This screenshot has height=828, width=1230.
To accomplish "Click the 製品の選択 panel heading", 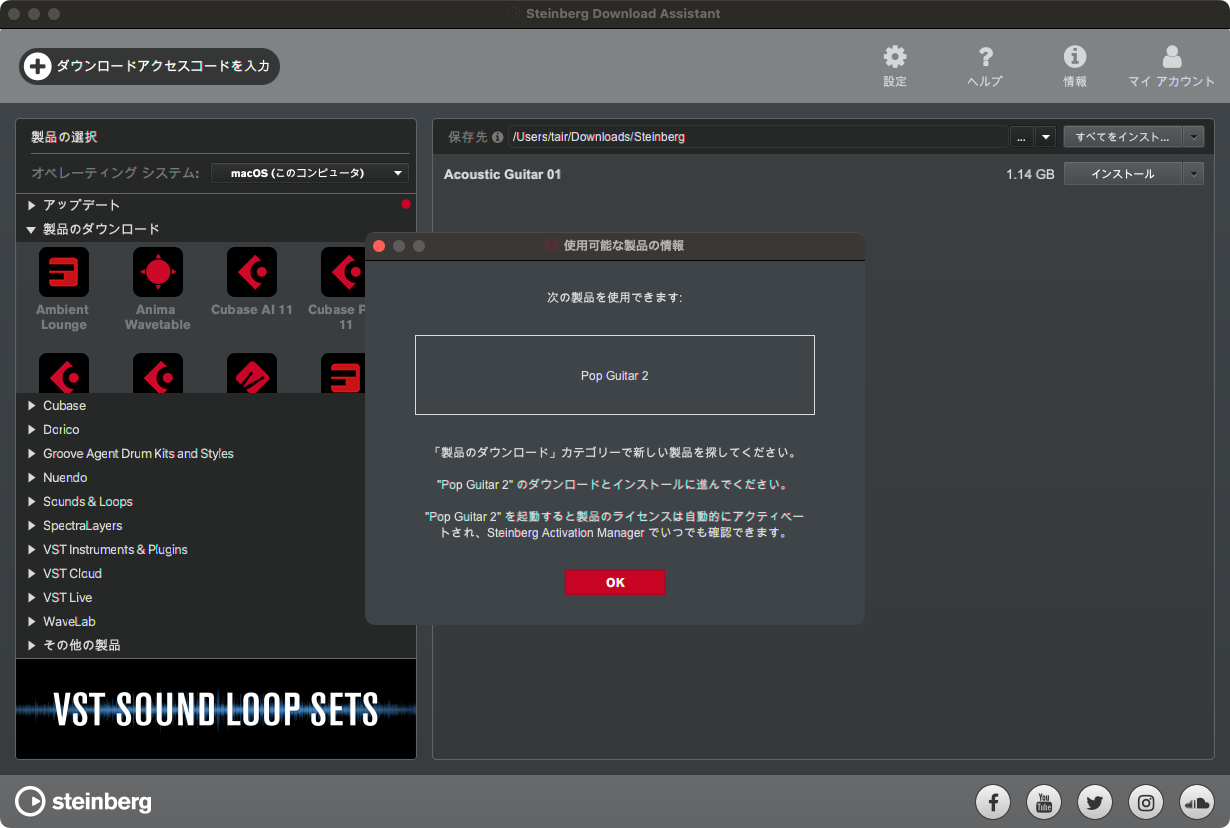I will point(64,137).
